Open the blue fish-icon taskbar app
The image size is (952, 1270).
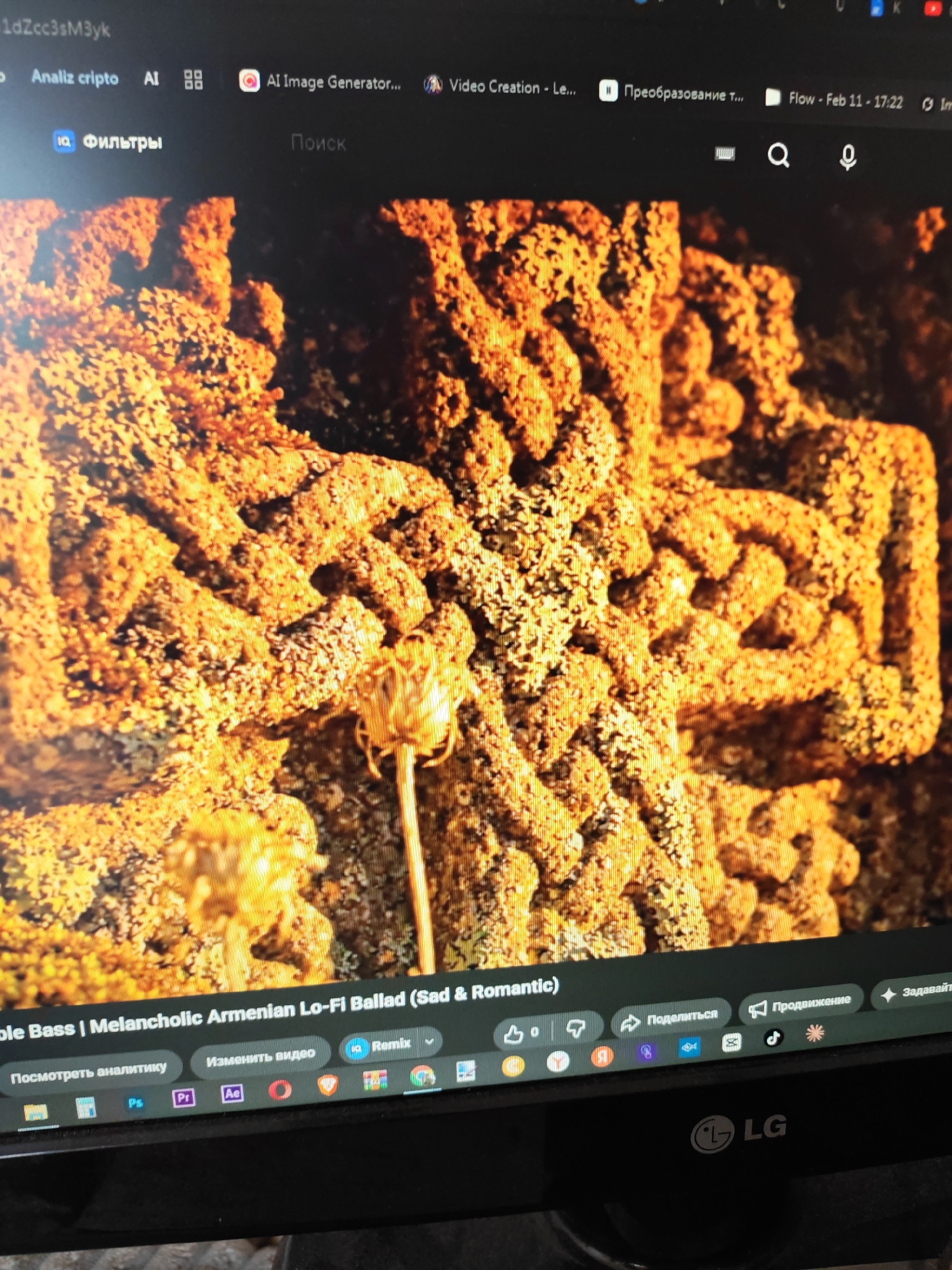click(x=689, y=1046)
